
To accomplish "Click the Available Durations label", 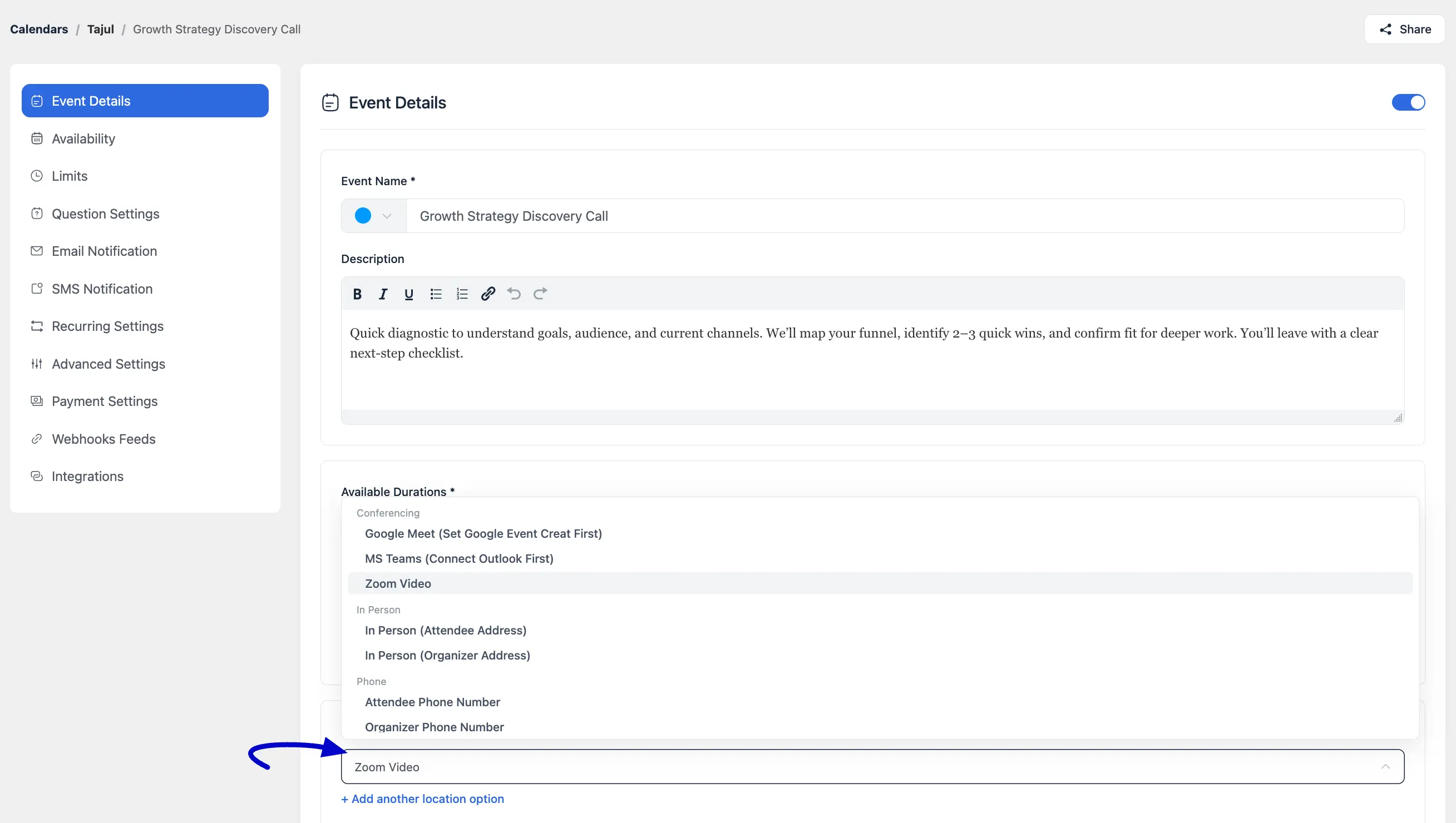I will coord(397,491).
